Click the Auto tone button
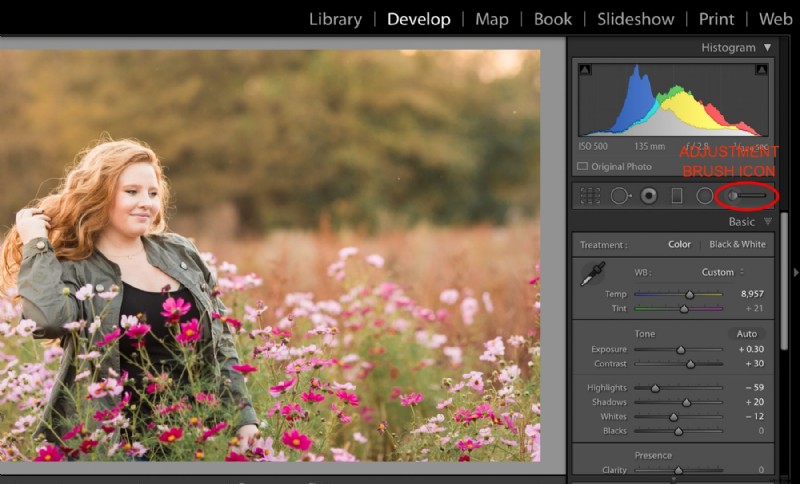The image size is (800, 484). point(746,334)
